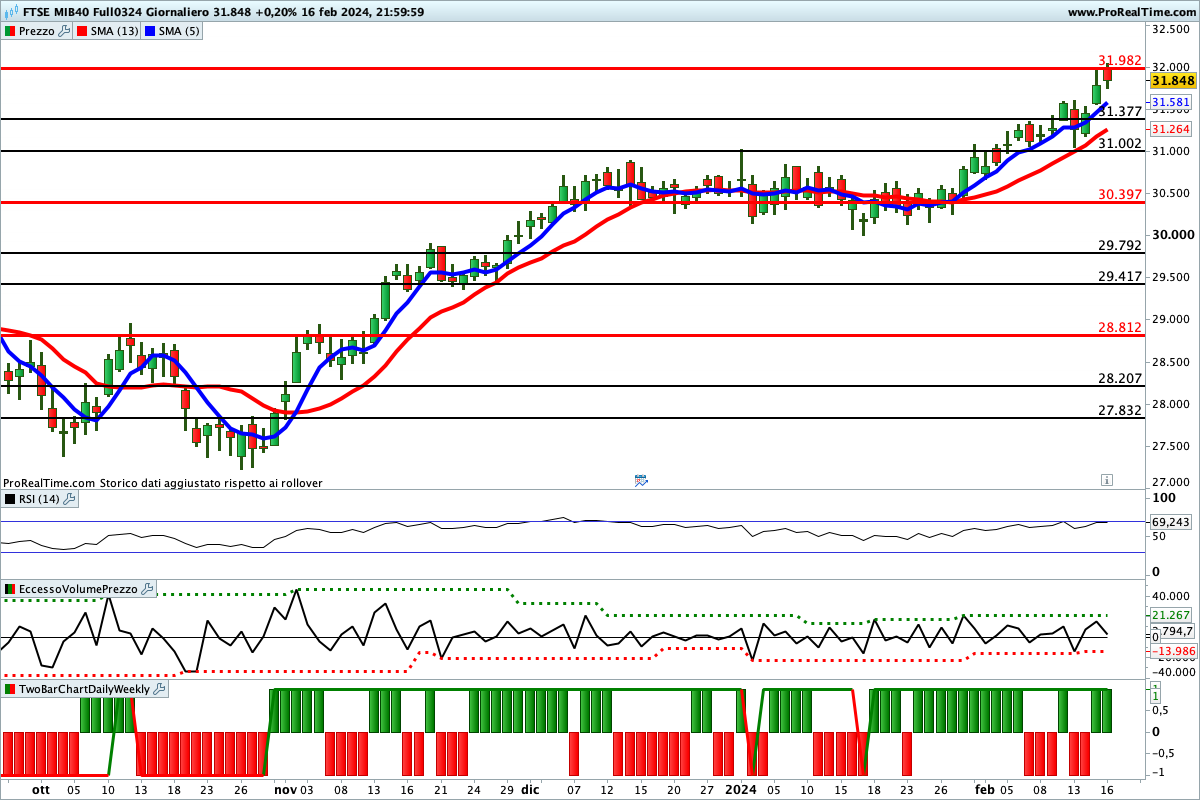The height and width of the screenshot is (800, 1200).
Task: Click the info icon at the bottom of the price panel
Action: coord(1106,480)
